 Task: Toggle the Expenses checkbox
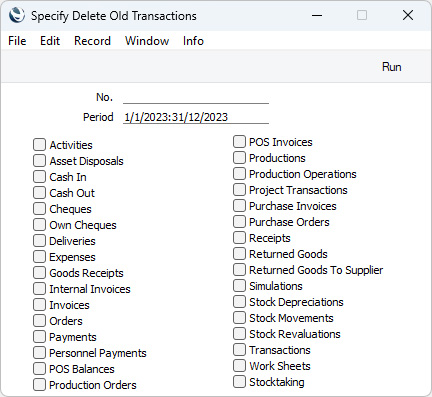[39, 257]
